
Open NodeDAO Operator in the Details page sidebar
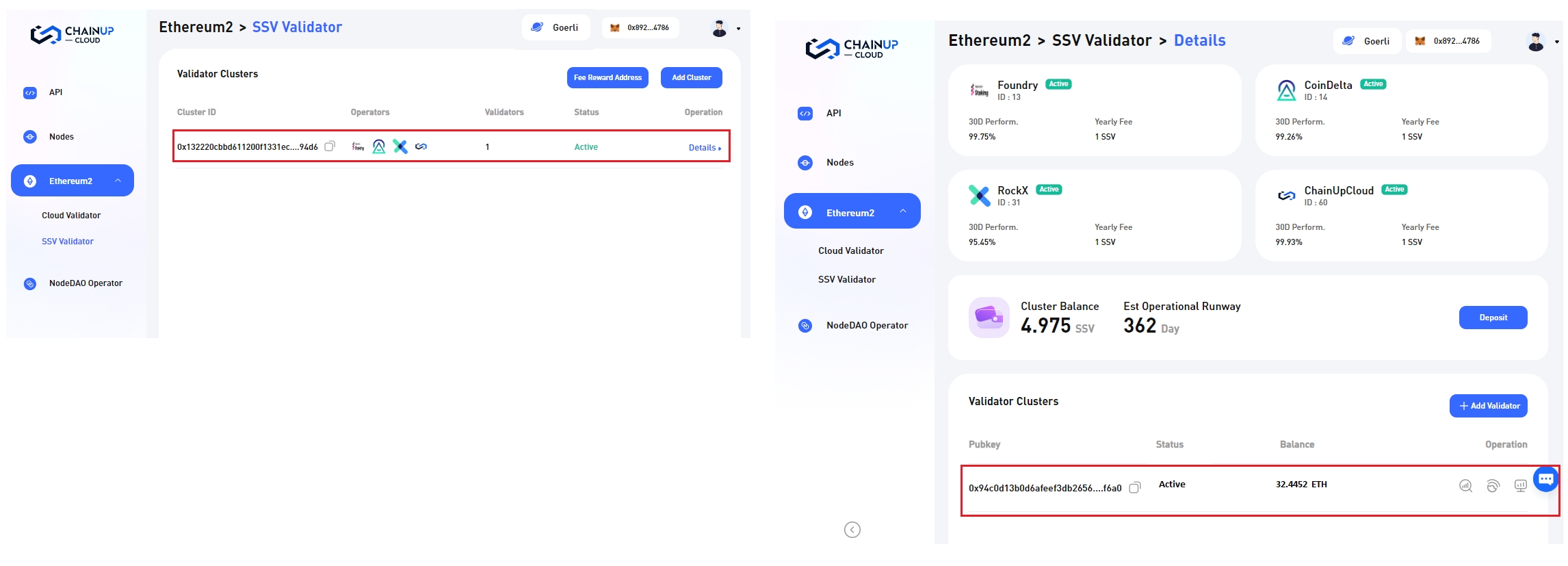tap(866, 325)
